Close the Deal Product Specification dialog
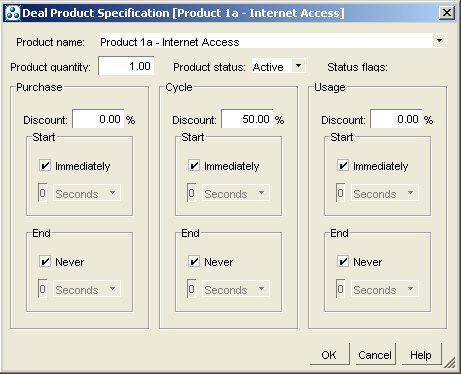Viewport: 461px width, 374px height. pyautogui.click(x=446, y=13)
